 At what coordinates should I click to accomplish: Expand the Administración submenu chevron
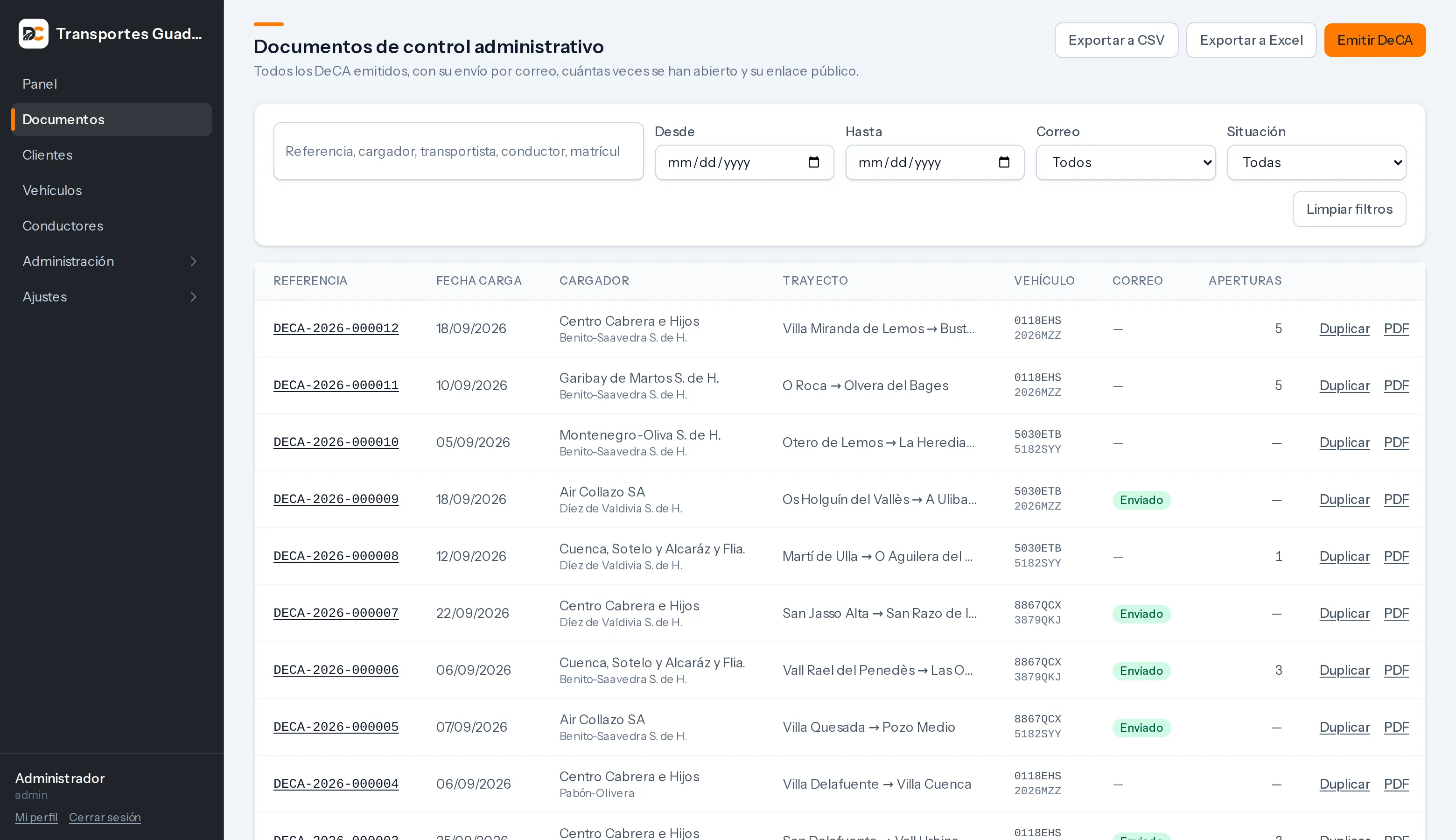tap(193, 261)
